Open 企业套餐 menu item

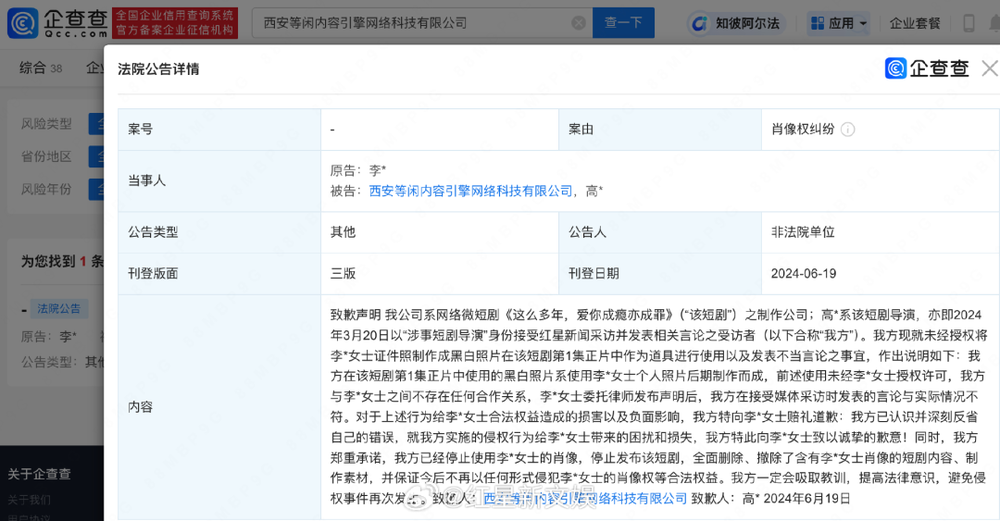pos(915,24)
